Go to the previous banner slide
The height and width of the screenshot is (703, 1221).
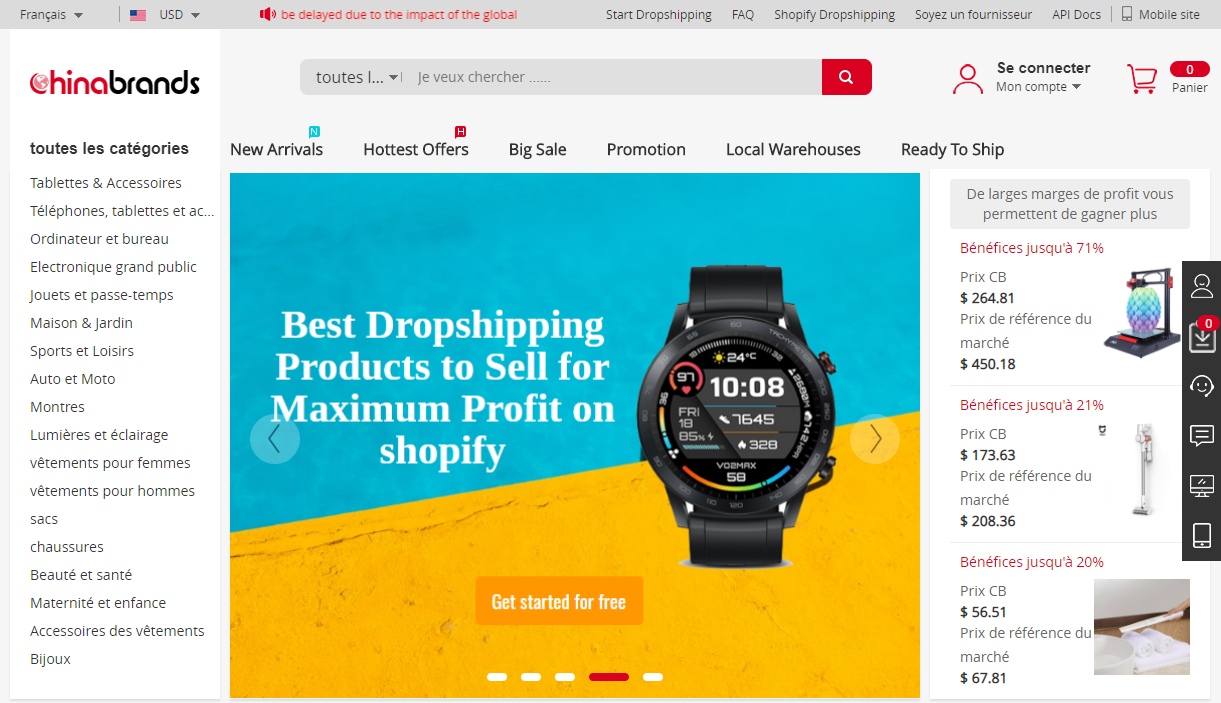pyautogui.click(x=275, y=439)
